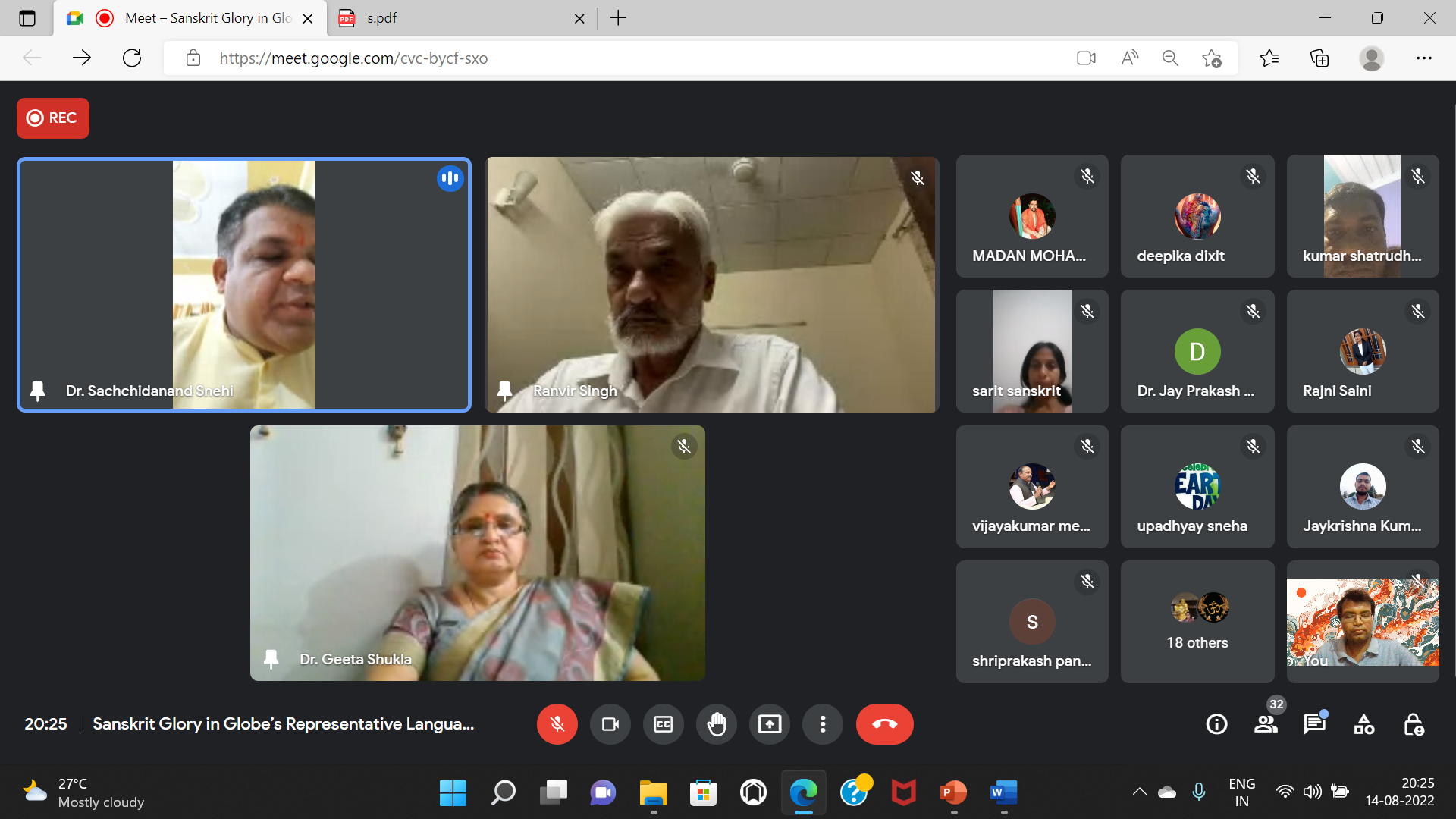Image resolution: width=1456 pixels, height=819 pixels.
Task: Open the Activities panel icon
Action: (1363, 724)
